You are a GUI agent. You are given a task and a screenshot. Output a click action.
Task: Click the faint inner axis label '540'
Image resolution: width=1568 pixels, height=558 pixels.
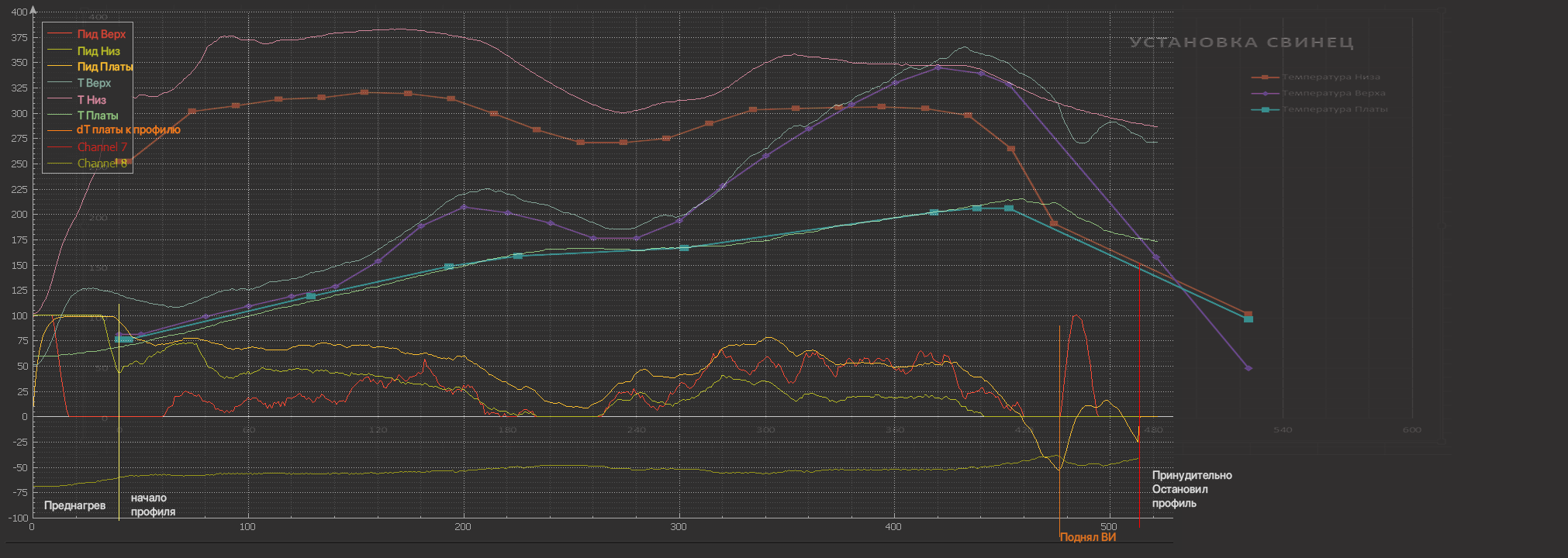point(1283,430)
